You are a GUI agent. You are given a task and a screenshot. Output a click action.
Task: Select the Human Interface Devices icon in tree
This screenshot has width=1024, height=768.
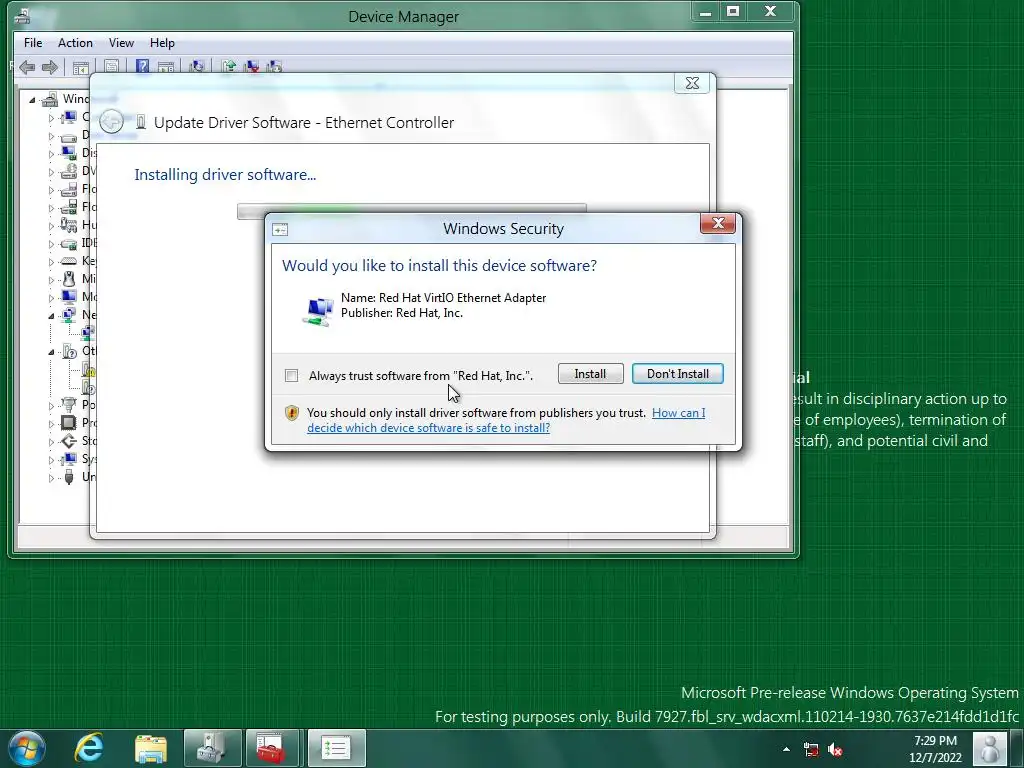[69, 225]
